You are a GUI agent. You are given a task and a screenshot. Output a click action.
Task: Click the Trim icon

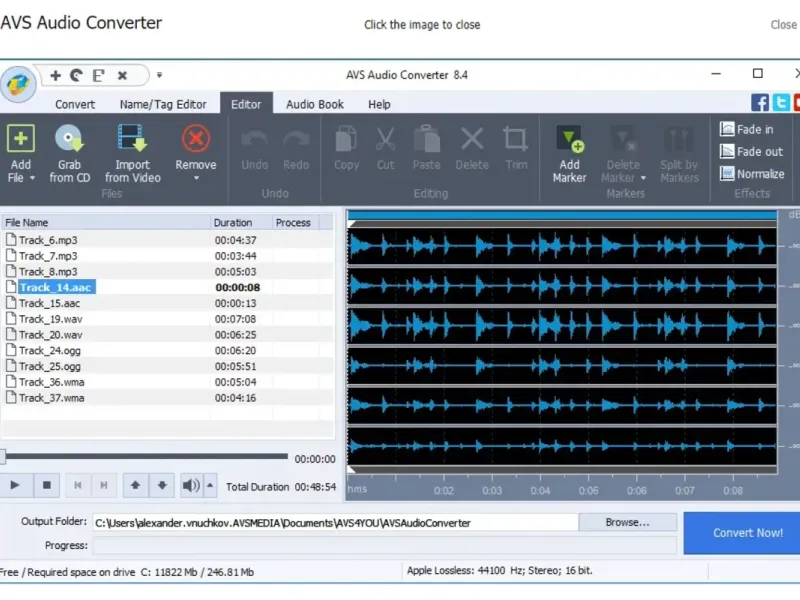[515, 139]
